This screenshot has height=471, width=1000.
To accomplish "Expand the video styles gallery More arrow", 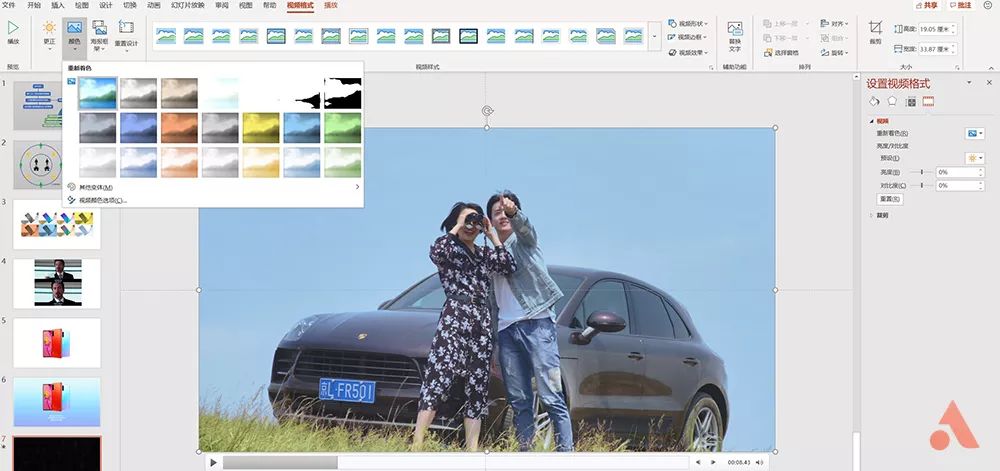I will (654, 36).
